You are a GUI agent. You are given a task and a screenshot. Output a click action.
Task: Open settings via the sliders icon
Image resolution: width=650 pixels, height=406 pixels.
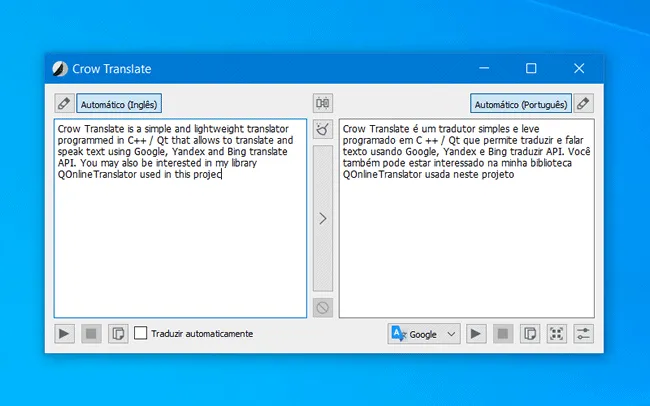coord(583,333)
